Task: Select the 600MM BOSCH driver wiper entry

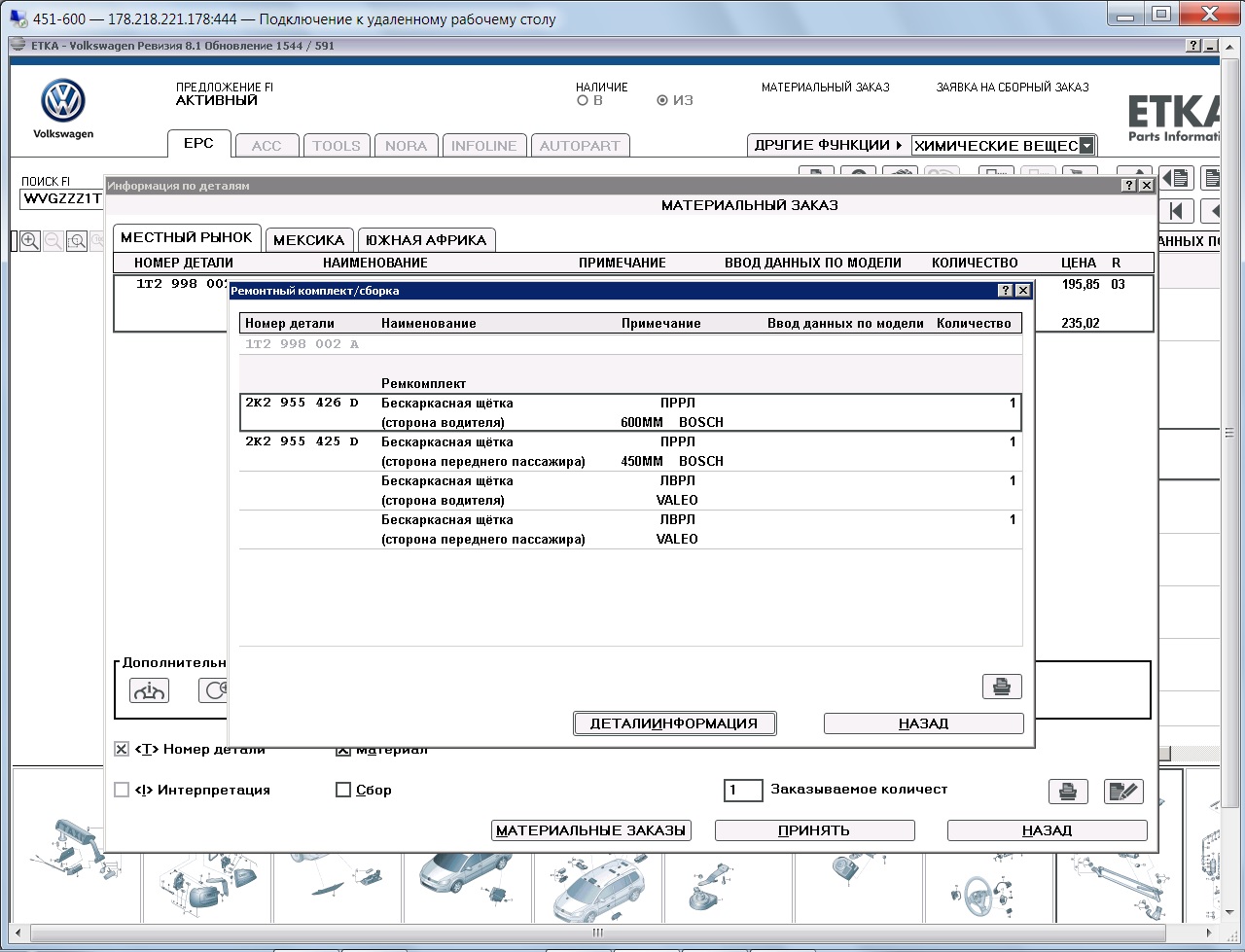Action: [672, 422]
